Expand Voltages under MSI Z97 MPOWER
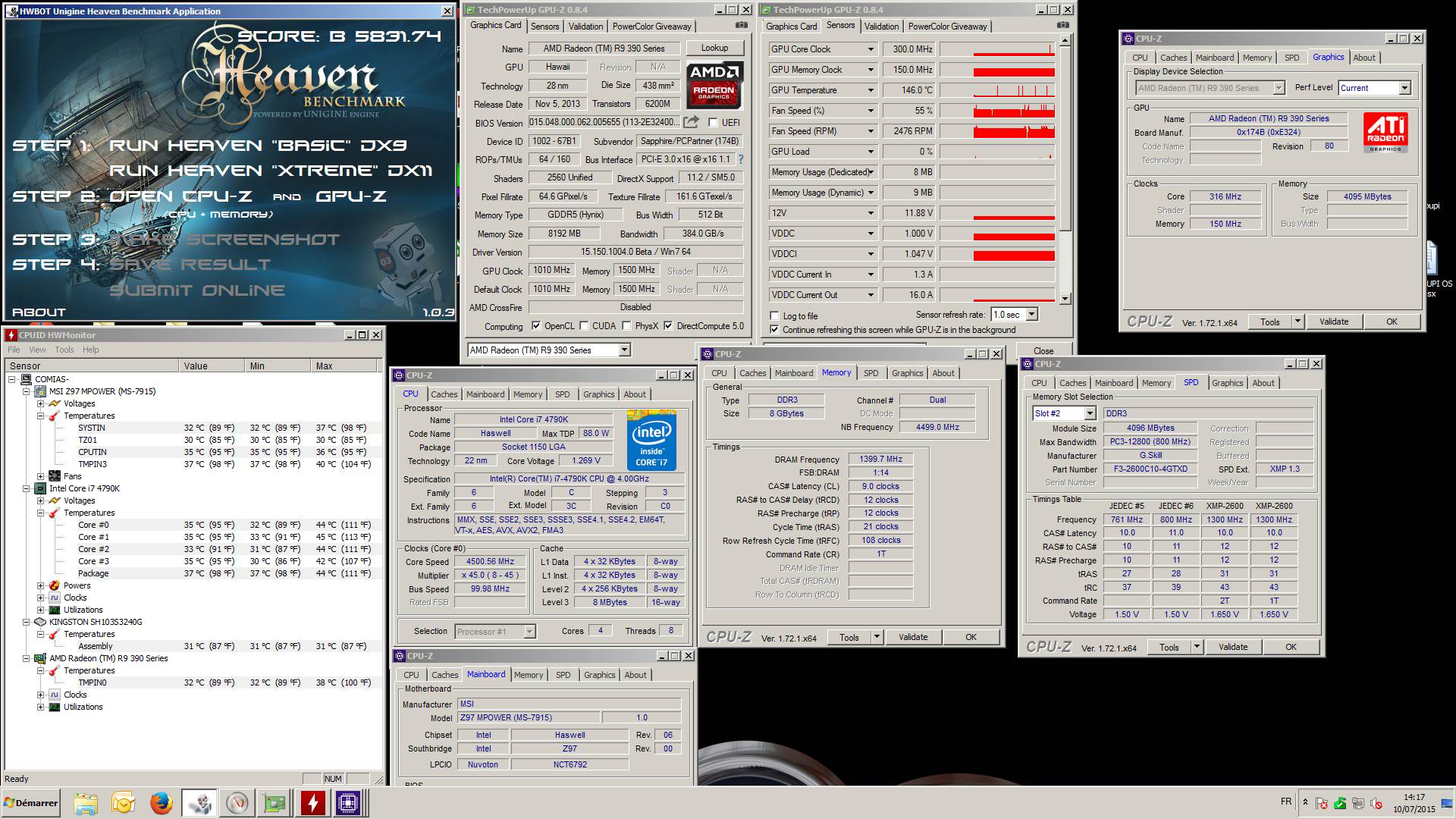The image size is (1456, 819). point(40,403)
